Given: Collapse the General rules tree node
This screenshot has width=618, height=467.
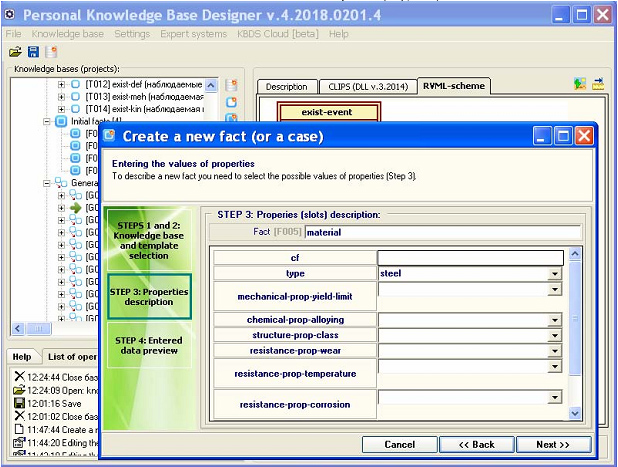Looking at the screenshot, I should [47, 183].
